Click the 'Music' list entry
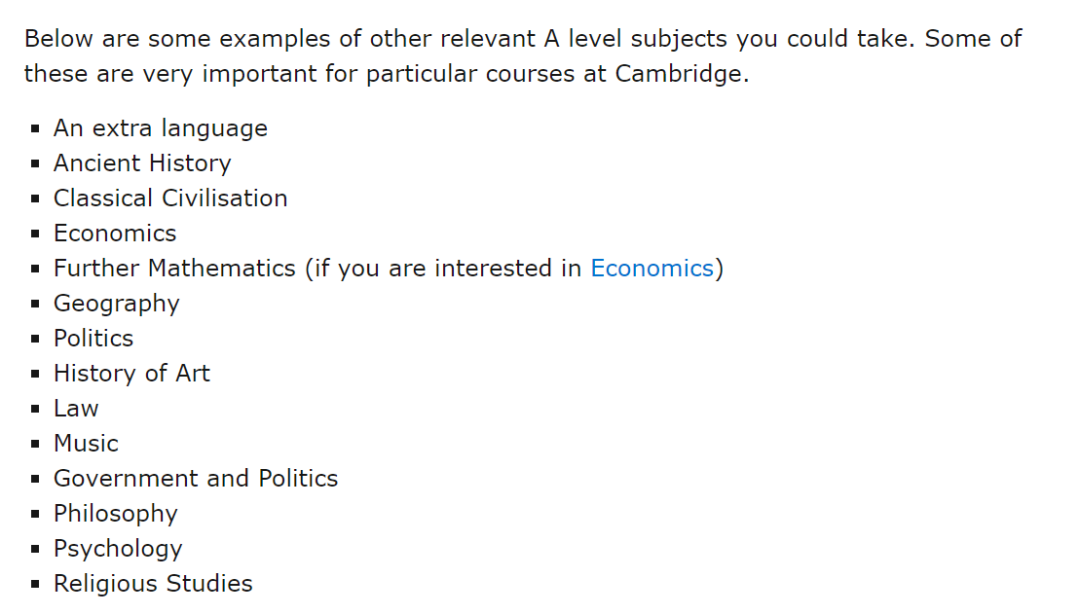The image size is (1080, 614). point(86,444)
